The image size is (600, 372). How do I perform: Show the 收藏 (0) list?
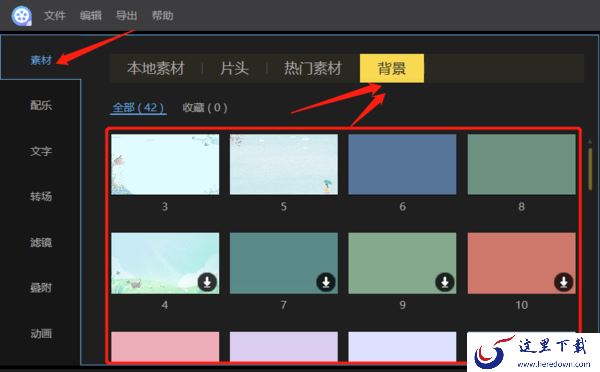point(205,108)
